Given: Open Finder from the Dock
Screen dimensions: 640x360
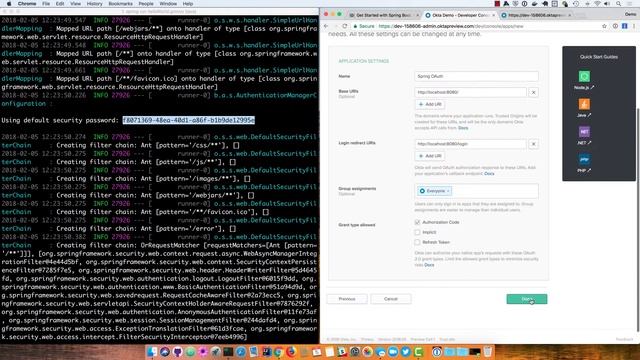Looking at the screenshot, I should pos(152,351).
